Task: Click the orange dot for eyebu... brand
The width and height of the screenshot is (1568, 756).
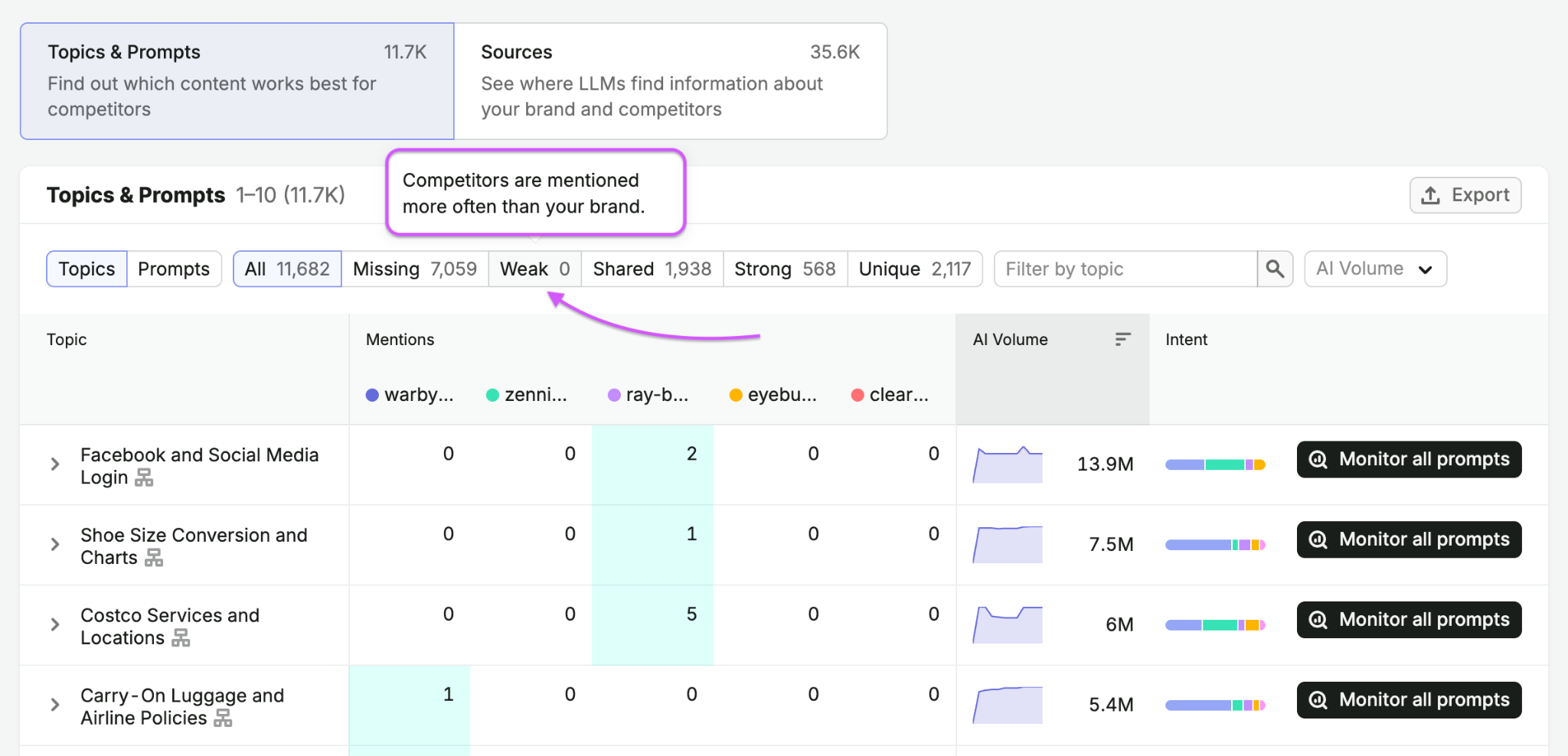Action: point(736,395)
